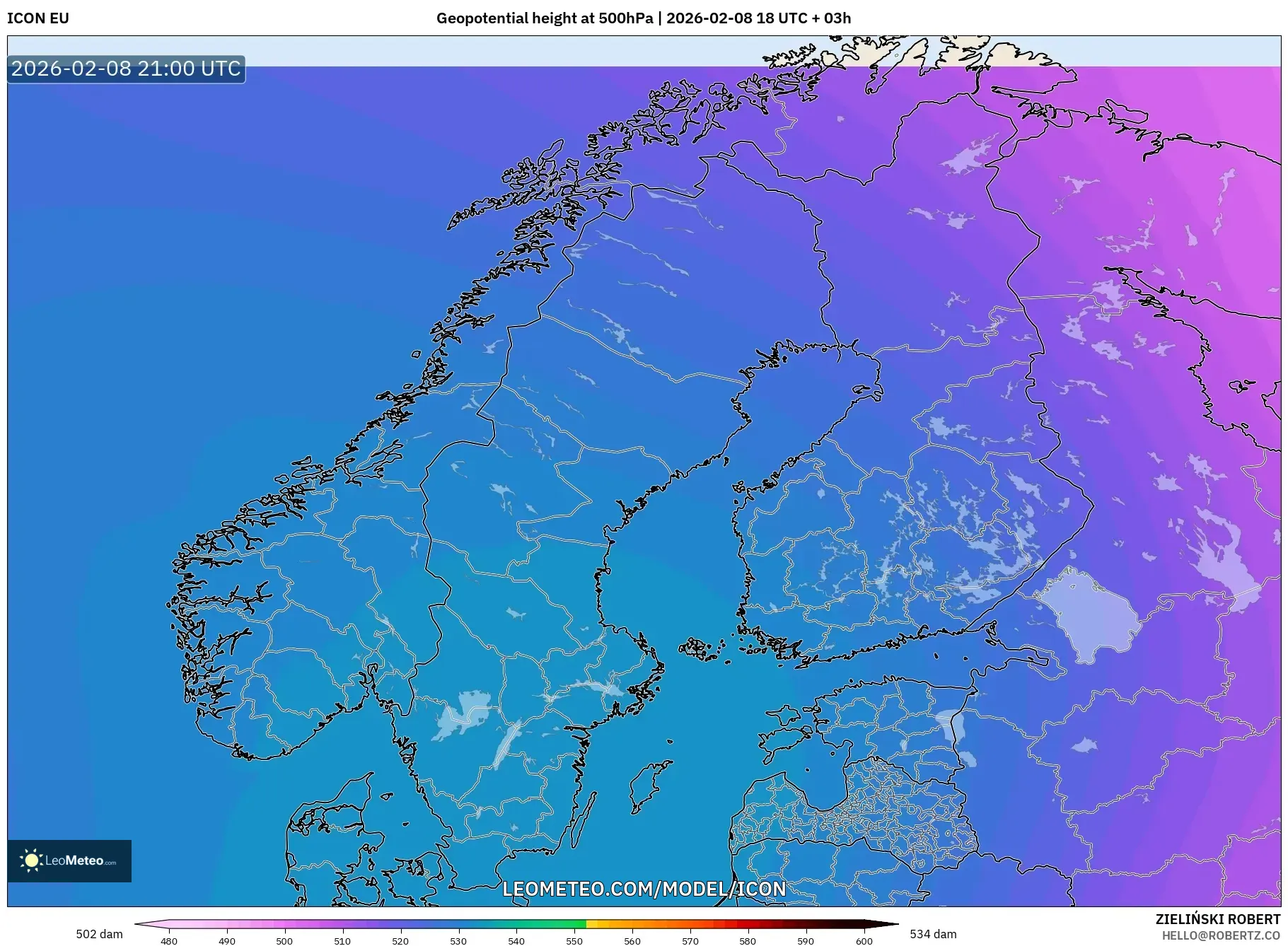Click the ".com" suffix beside the LeoMeteo wordmark

coord(110,864)
